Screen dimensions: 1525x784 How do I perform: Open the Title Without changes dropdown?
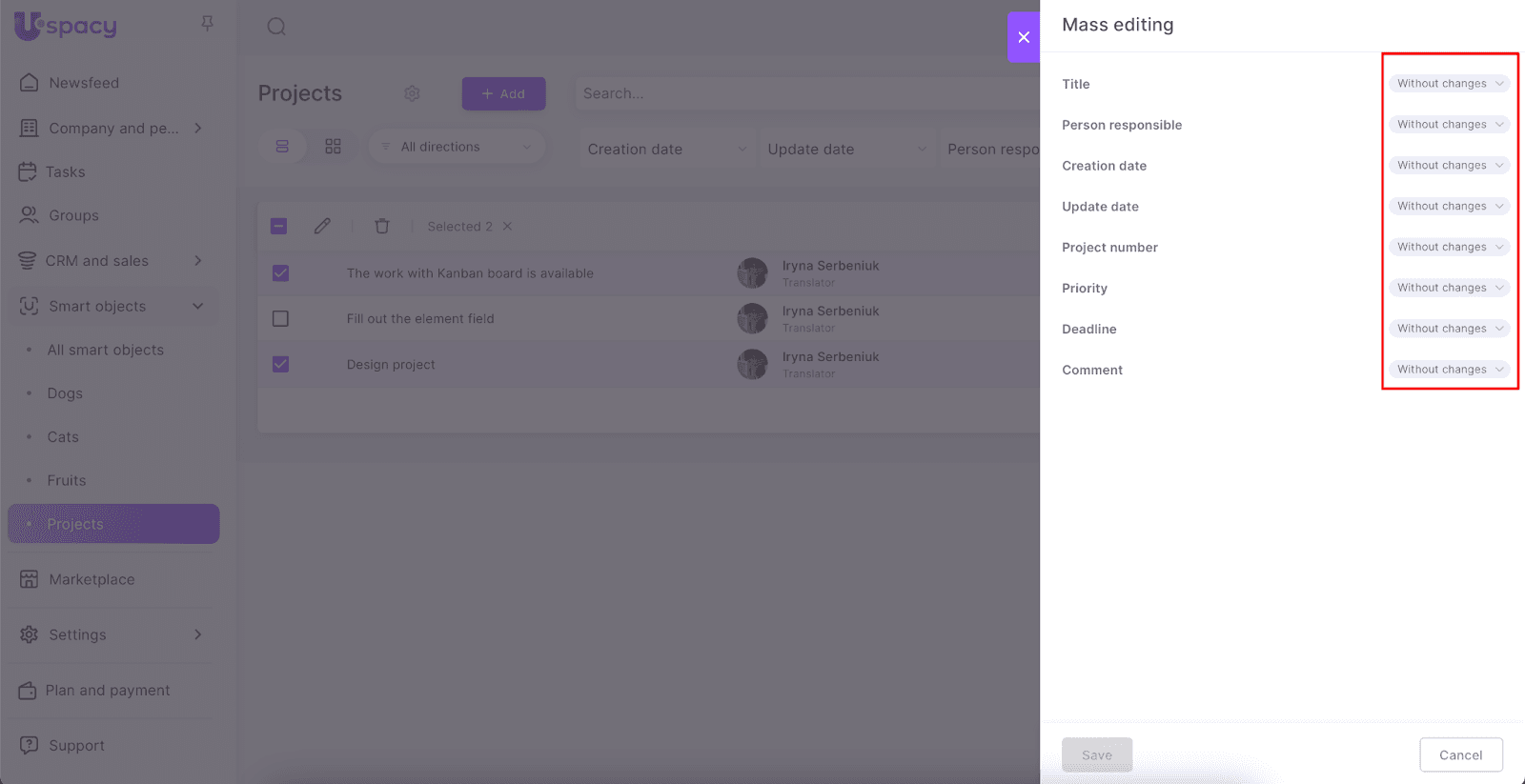(1449, 84)
